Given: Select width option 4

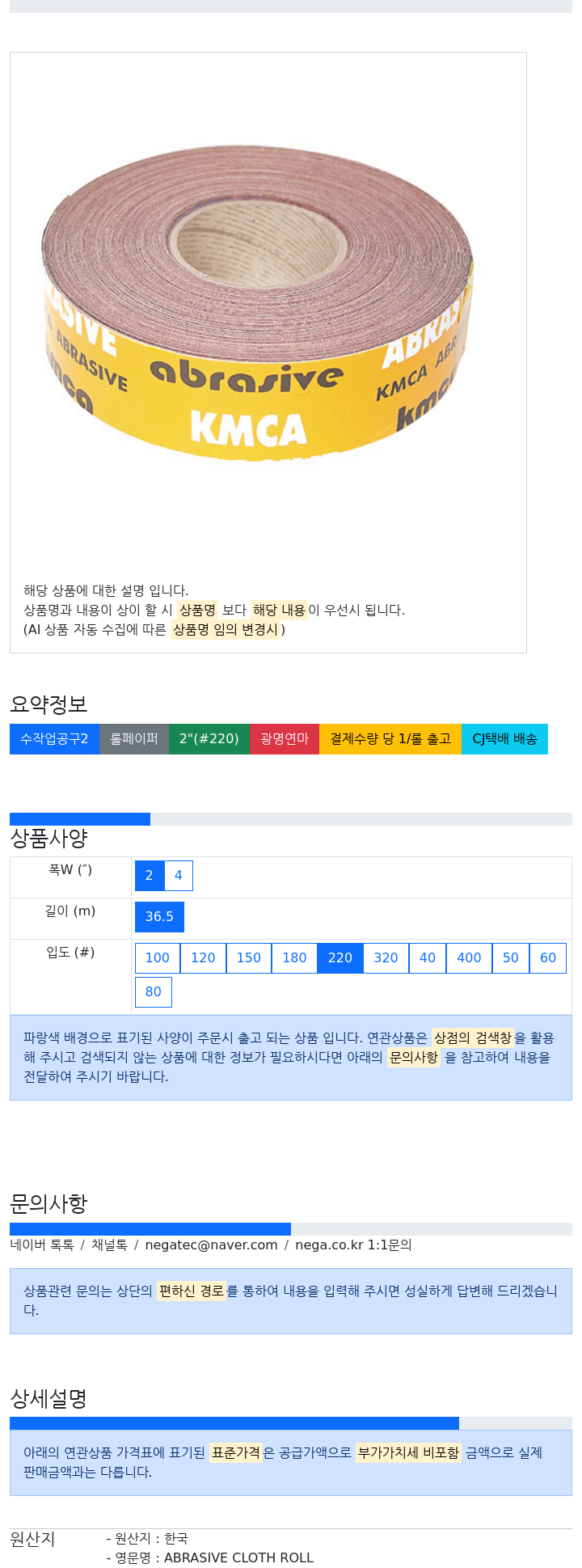Looking at the screenshot, I should tap(179, 876).
